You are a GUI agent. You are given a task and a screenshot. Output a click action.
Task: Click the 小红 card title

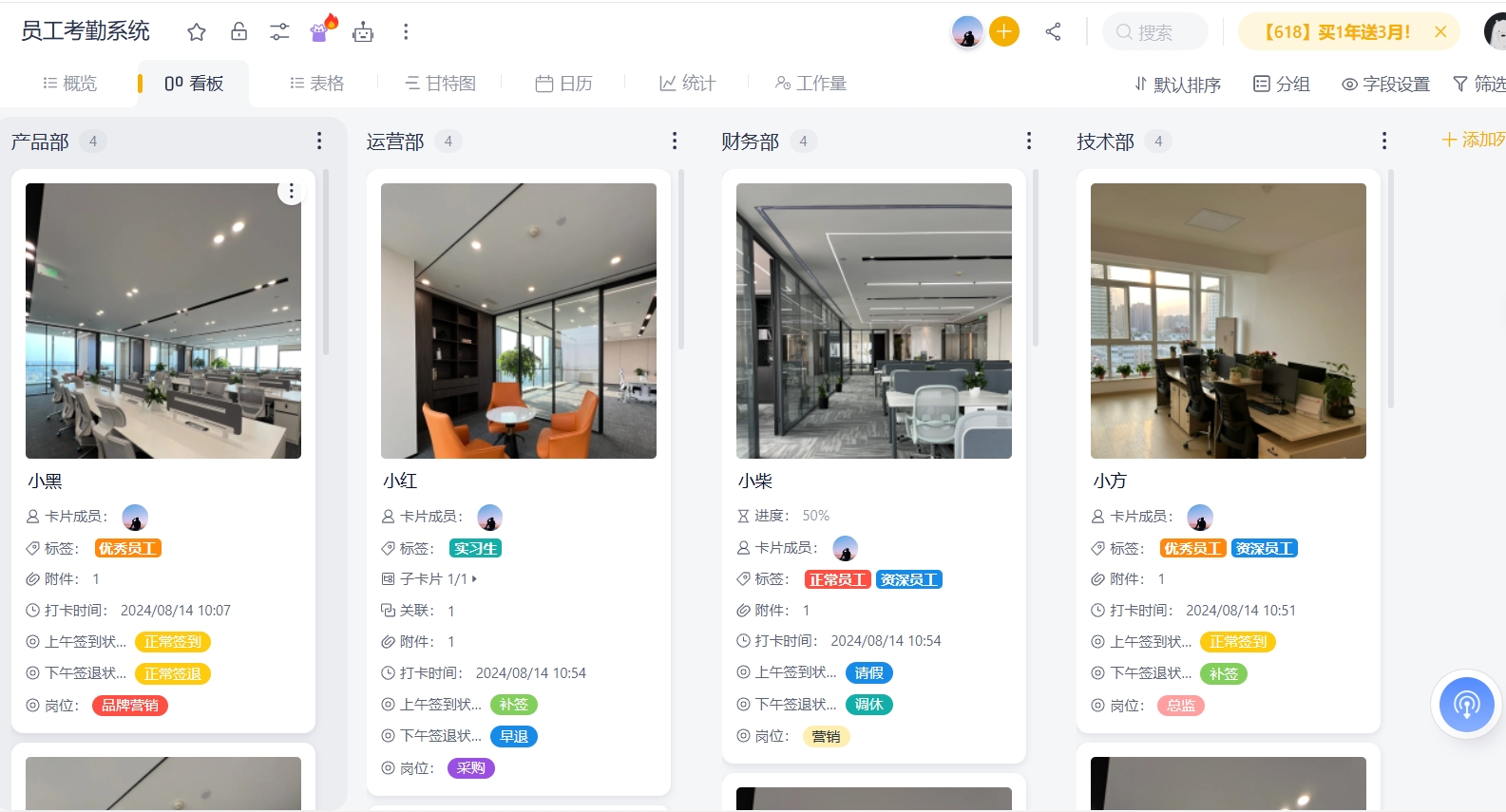coord(400,482)
